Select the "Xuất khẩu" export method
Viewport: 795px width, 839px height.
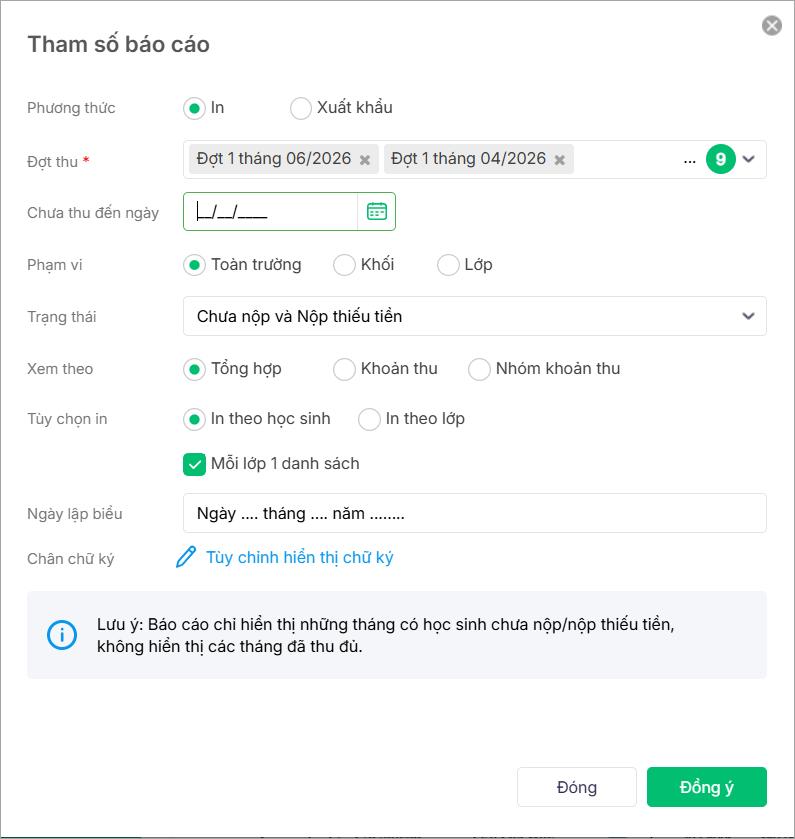coord(301,108)
